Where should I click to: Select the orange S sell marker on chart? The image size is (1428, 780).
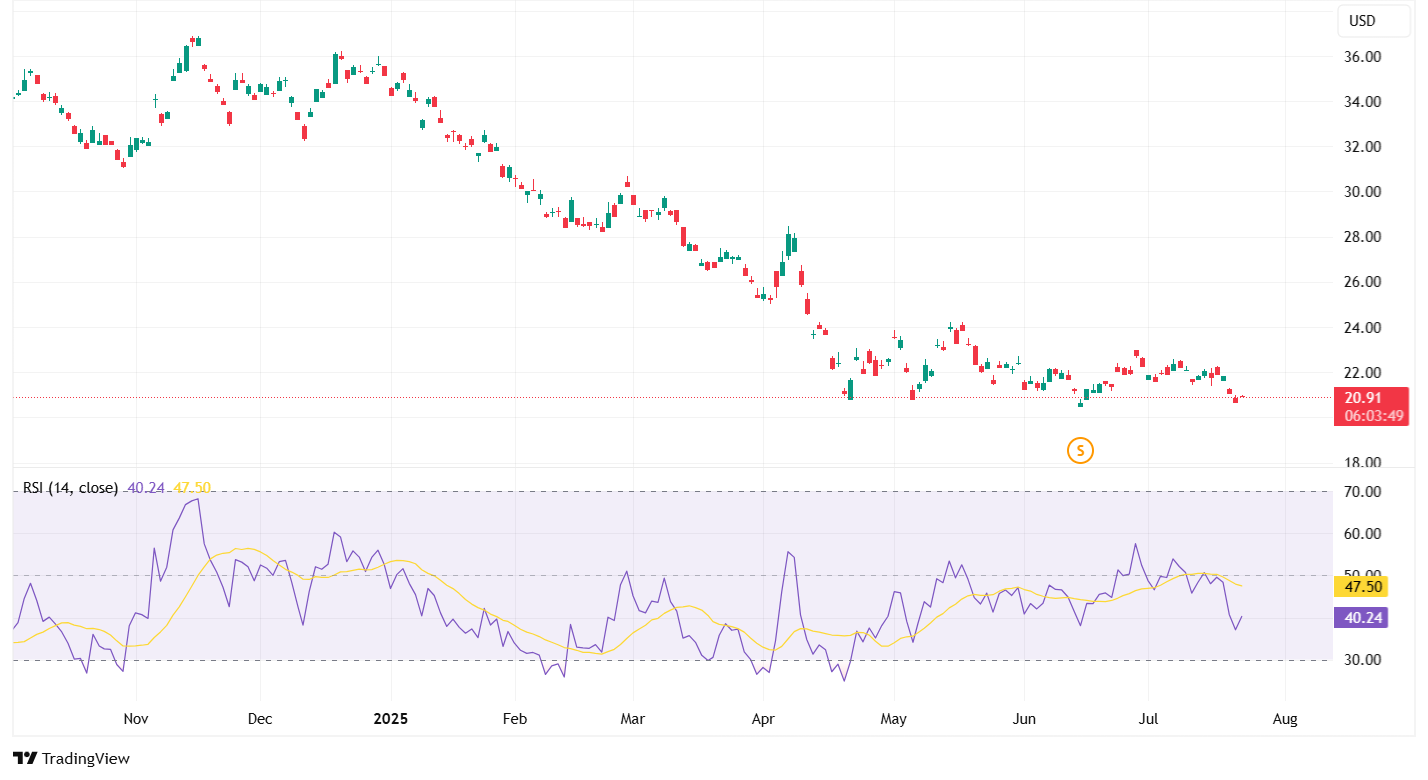[x=1080, y=451]
